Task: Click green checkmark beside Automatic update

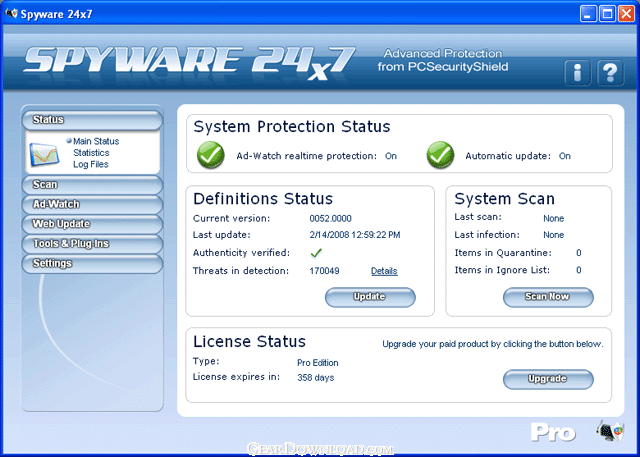Action: coord(440,155)
